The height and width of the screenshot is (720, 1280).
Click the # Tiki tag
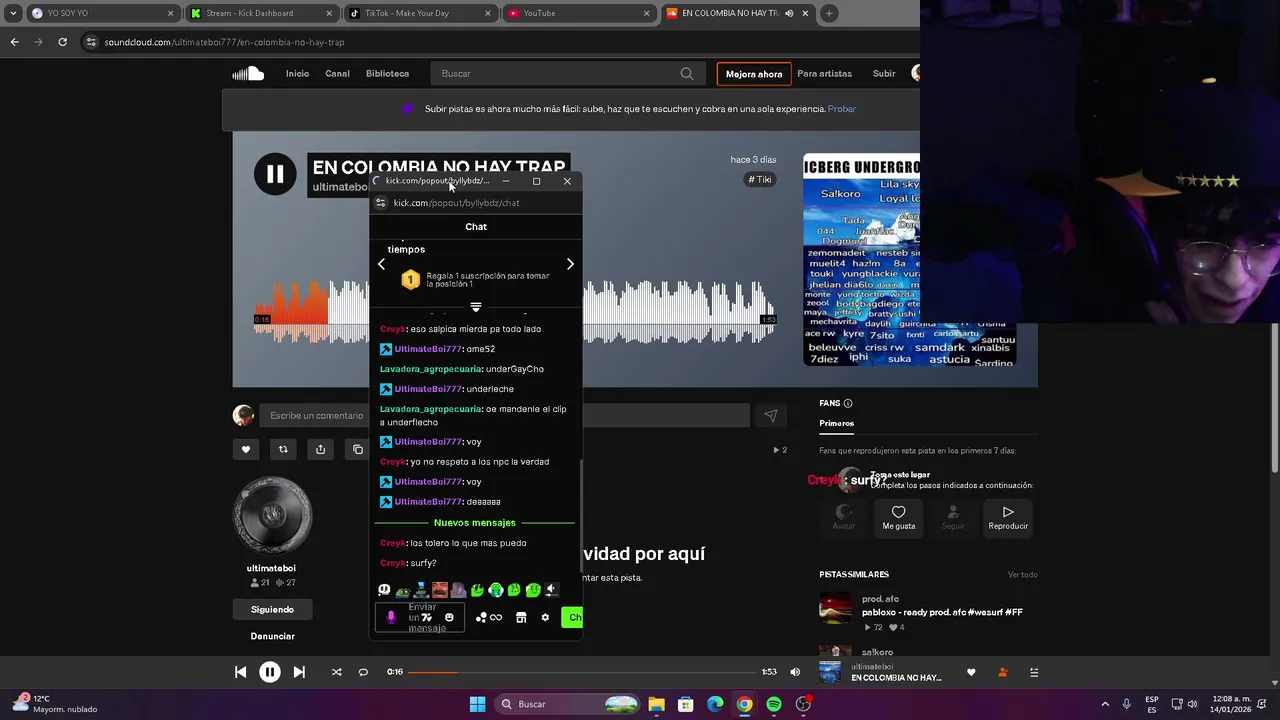pos(760,180)
